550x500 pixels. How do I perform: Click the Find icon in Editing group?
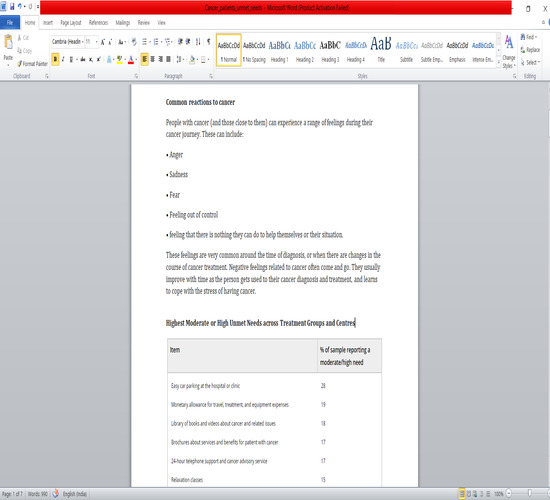[x=523, y=37]
